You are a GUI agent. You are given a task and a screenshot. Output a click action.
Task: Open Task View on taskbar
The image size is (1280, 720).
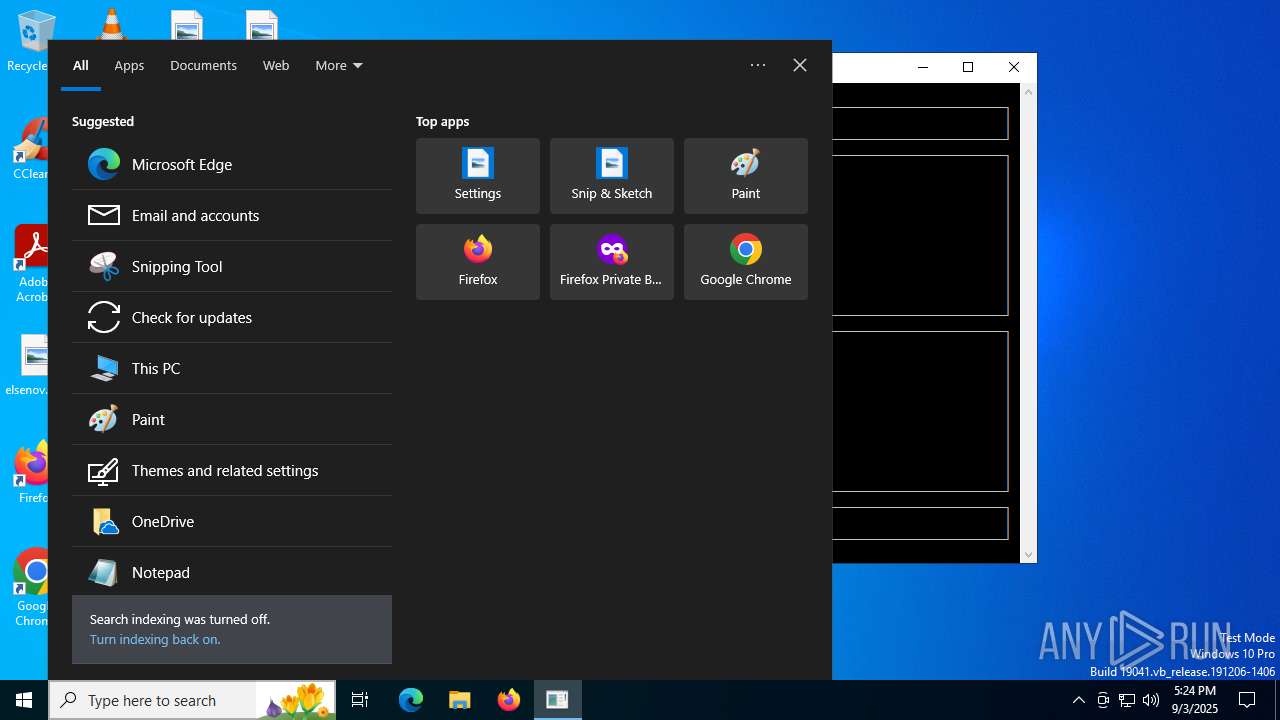click(360, 700)
